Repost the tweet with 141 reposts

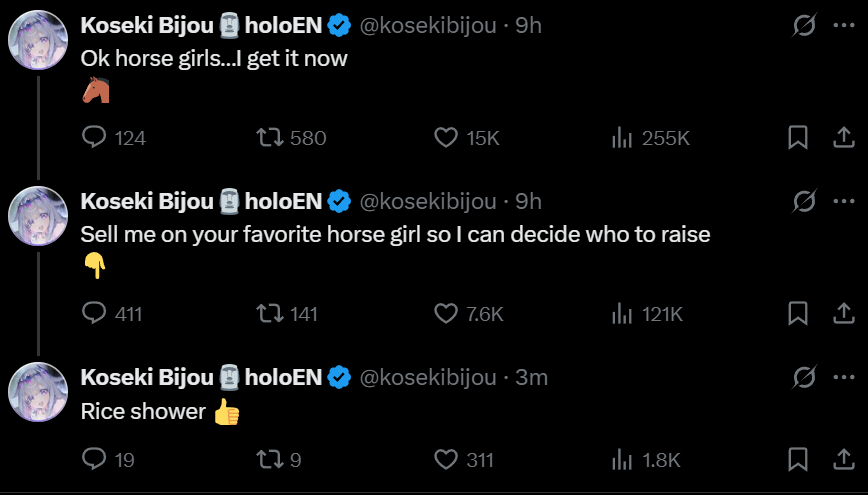tap(269, 314)
